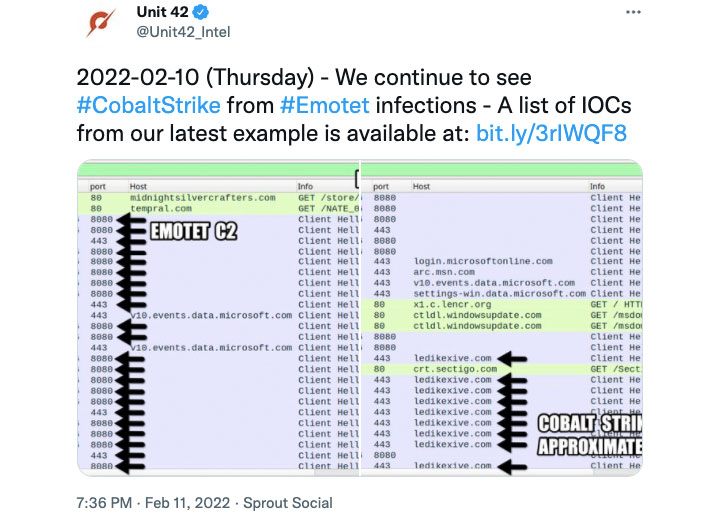
Task: Open the tweet's more options menu
Action: 634,12
